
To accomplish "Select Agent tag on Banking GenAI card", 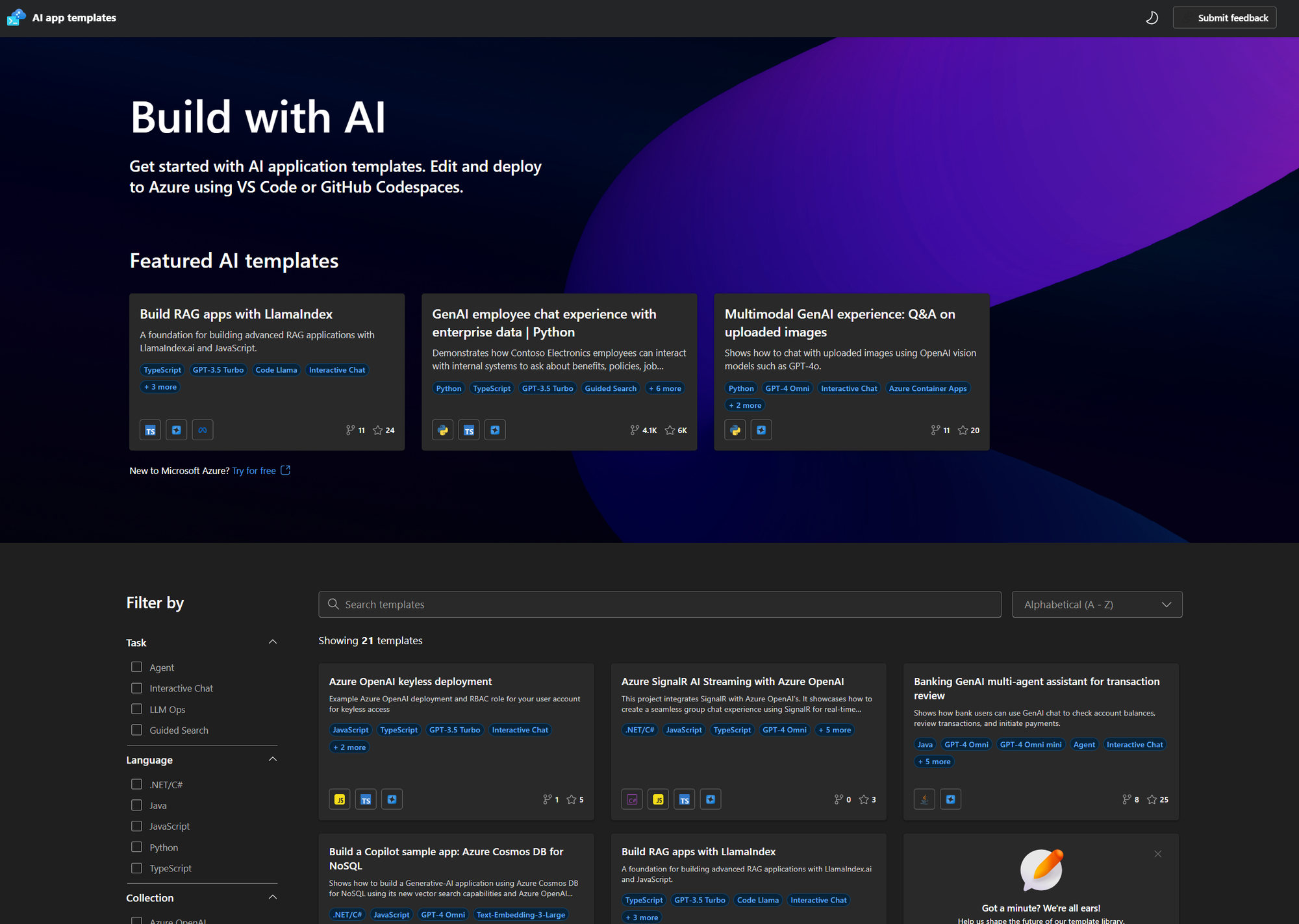I will 1084,745.
